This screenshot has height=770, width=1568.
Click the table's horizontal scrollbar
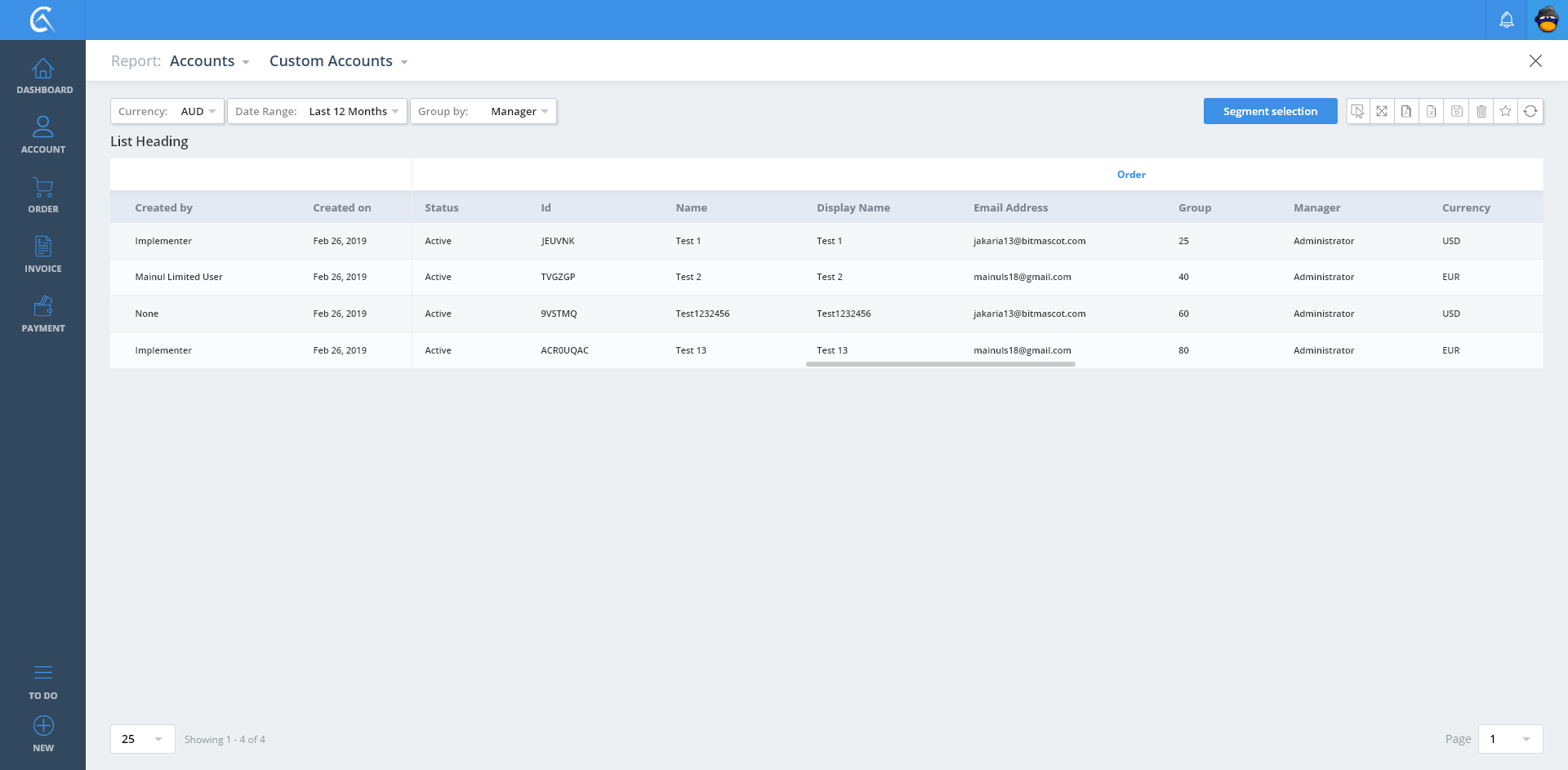click(x=940, y=364)
